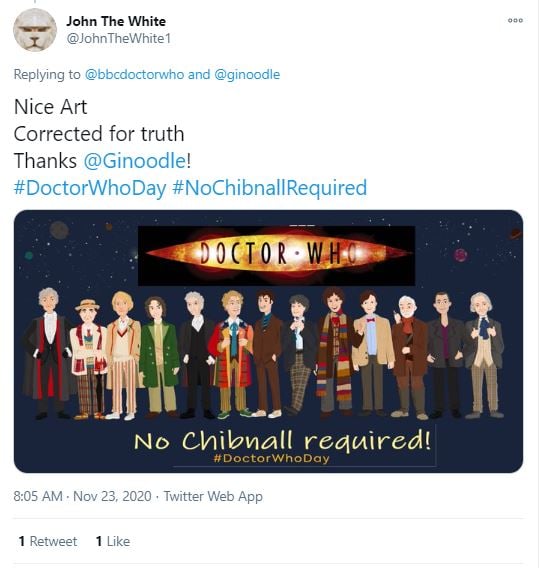Open the tweet's three-dot more menu
Screen dimensions: 540x568
[x=515, y=20]
